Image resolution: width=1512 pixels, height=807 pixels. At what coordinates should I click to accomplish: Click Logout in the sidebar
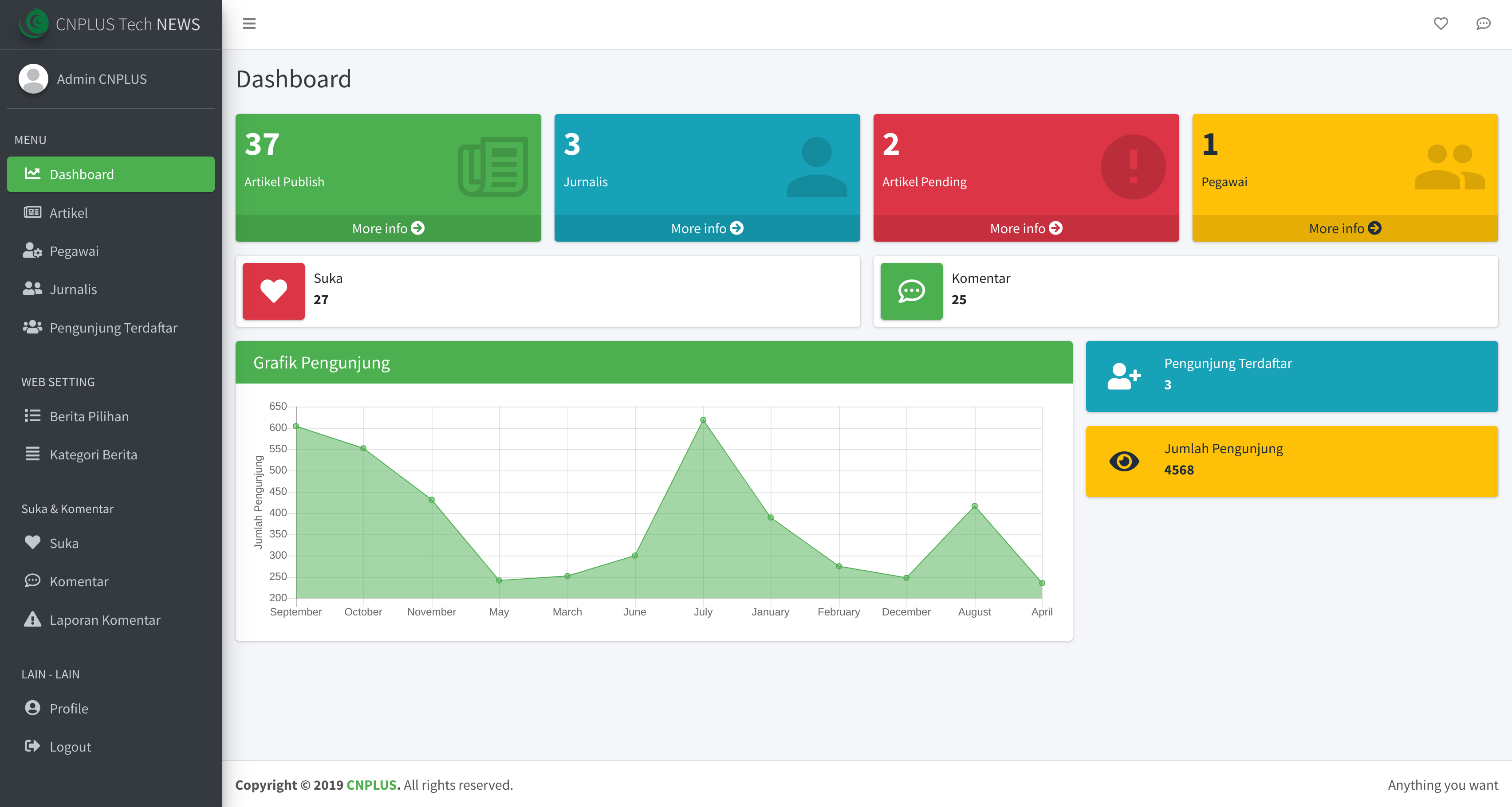pos(70,747)
